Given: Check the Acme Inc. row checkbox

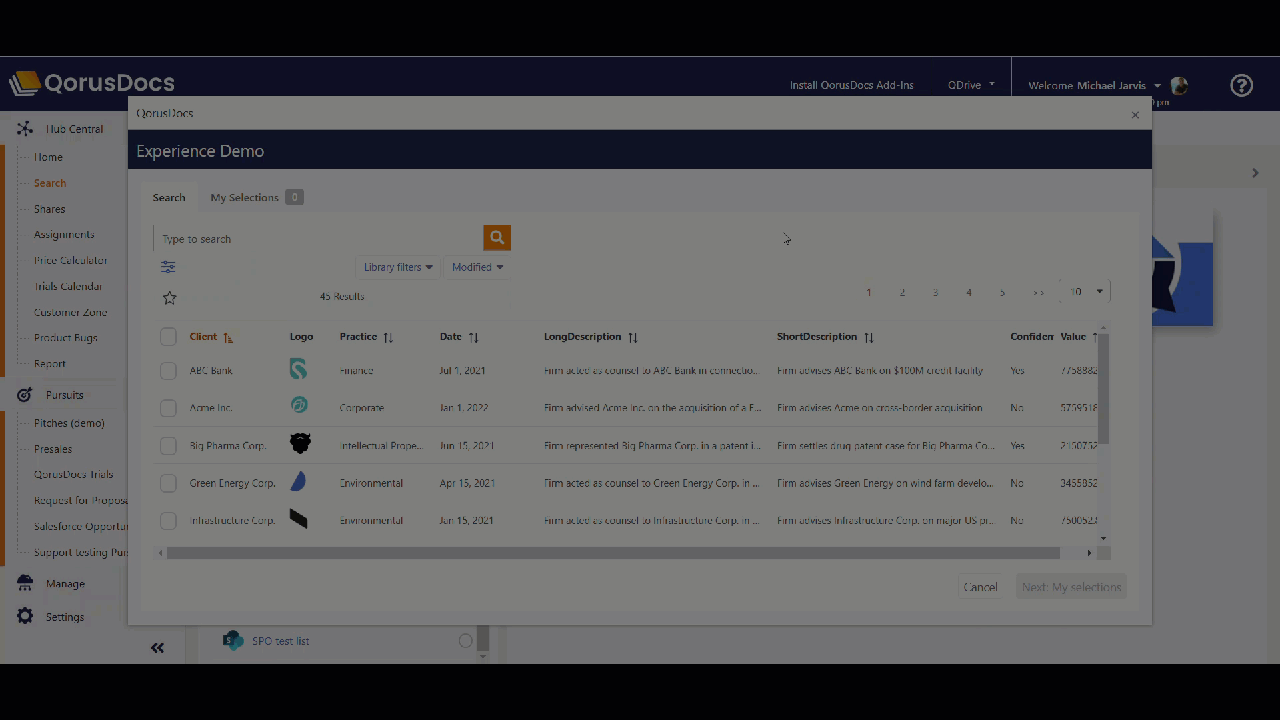Looking at the screenshot, I should (x=168, y=408).
